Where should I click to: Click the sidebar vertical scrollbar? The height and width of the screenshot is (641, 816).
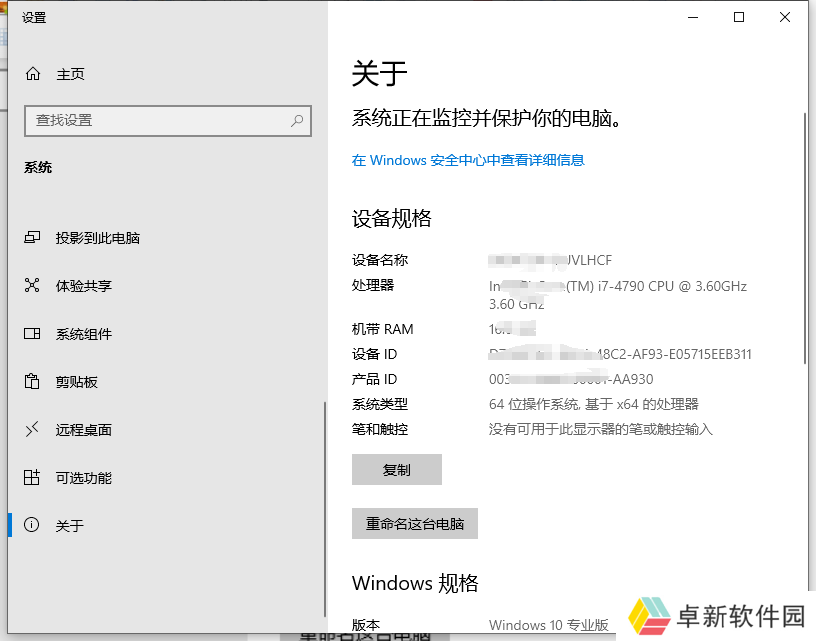tap(324, 510)
